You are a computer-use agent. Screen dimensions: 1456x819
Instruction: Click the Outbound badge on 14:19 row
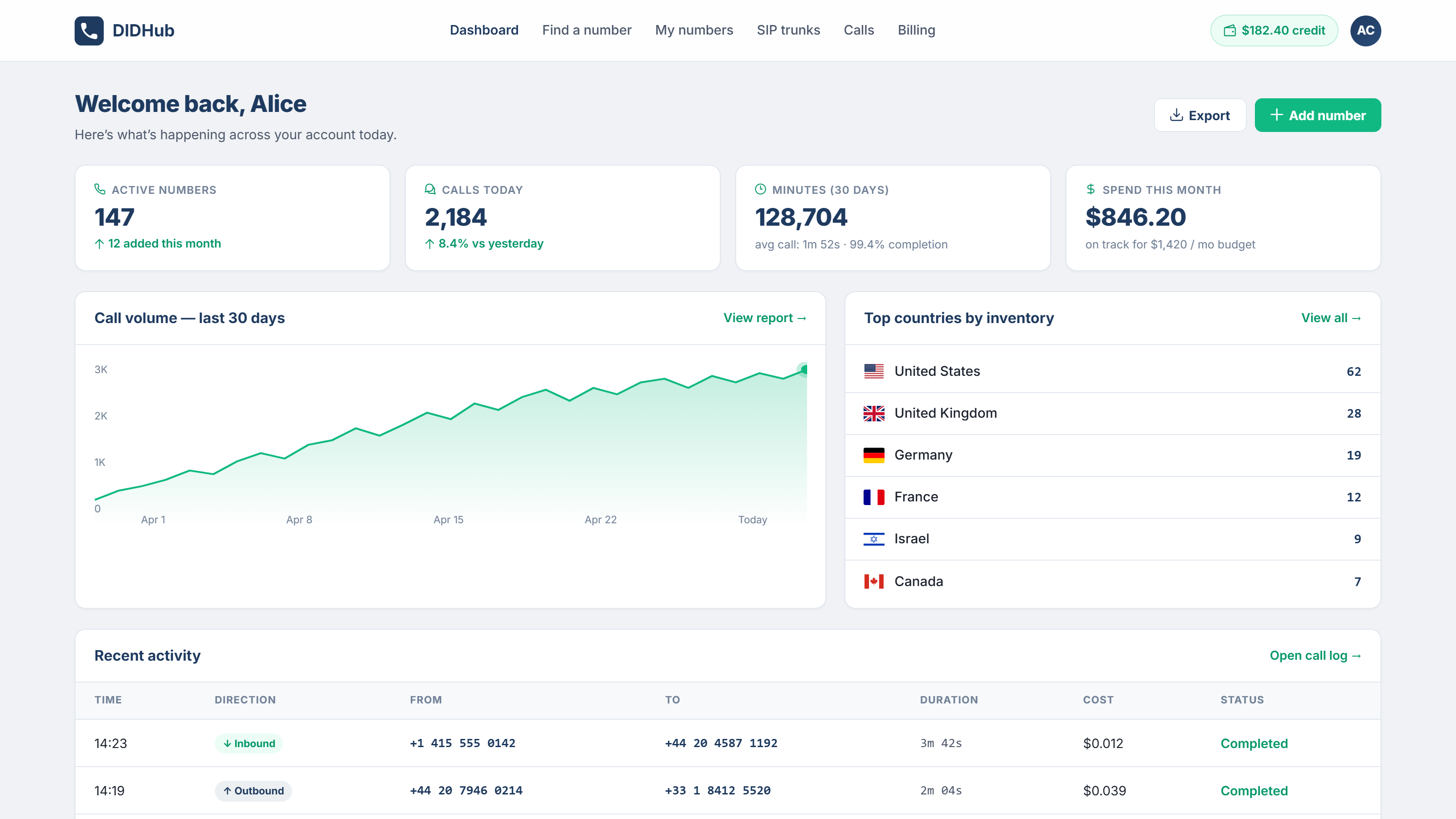coord(253,791)
